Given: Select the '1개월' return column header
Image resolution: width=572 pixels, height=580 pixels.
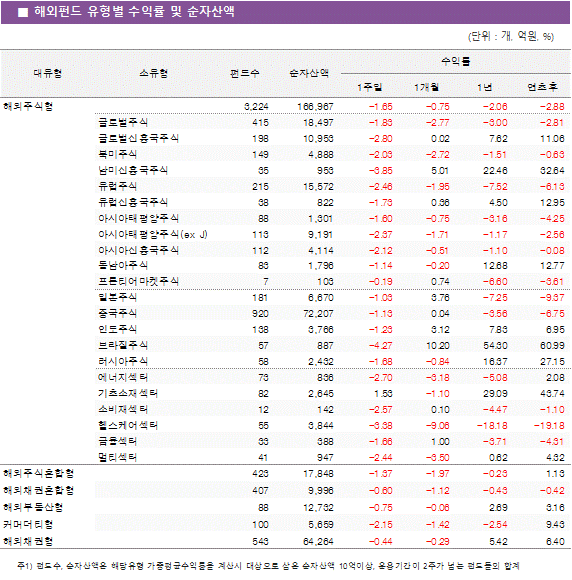Looking at the screenshot, I should tap(427, 87).
